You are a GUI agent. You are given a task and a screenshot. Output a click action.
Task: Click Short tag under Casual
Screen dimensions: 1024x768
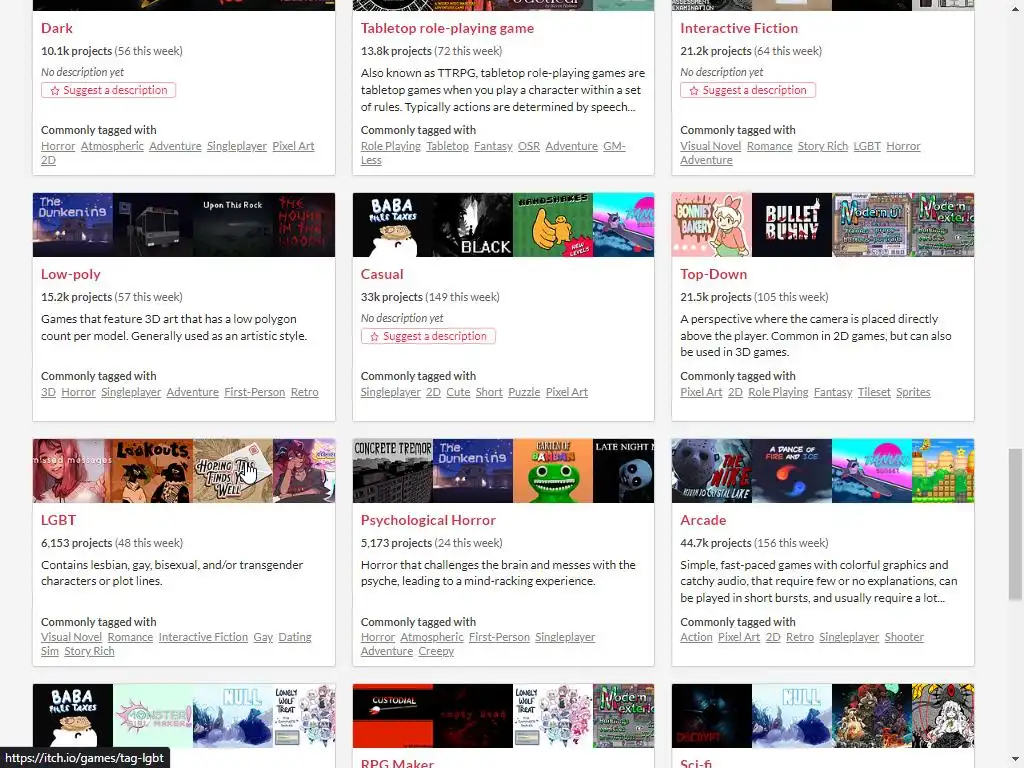click(489, 392)
